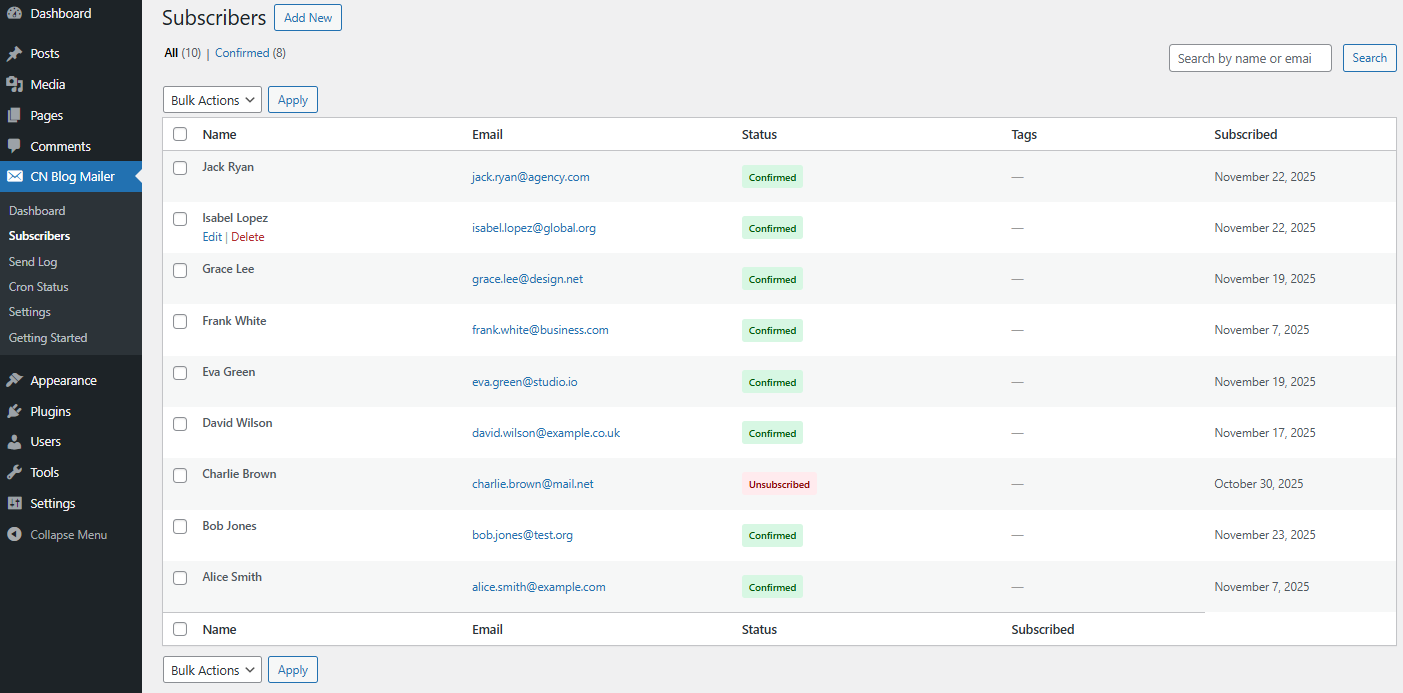Delete the Isabel Lopez subscriber
Screen dimensions: 1403x693
pyautogui.click(x=247, y=237)
